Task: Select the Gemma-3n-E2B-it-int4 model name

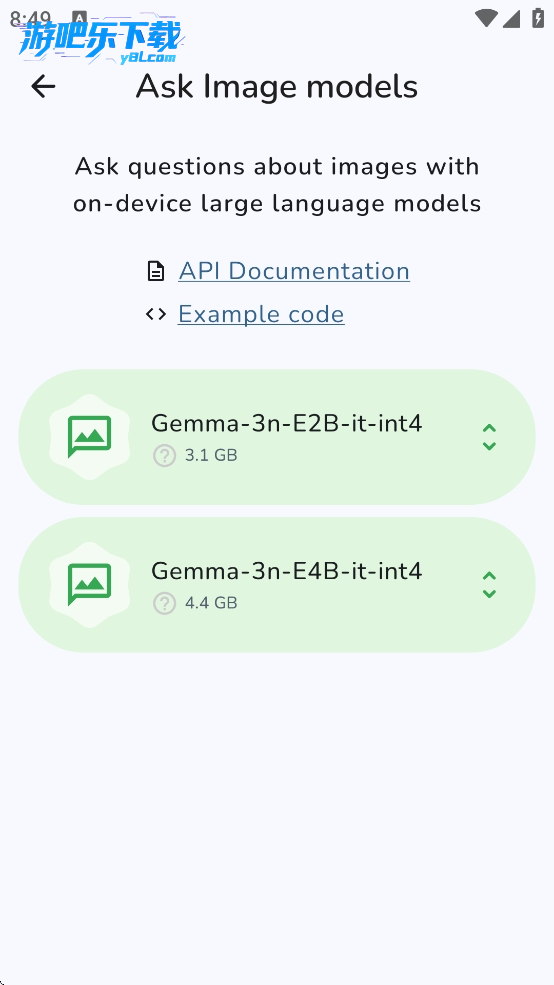Action: pyautogui.click(x=286, y=423)
